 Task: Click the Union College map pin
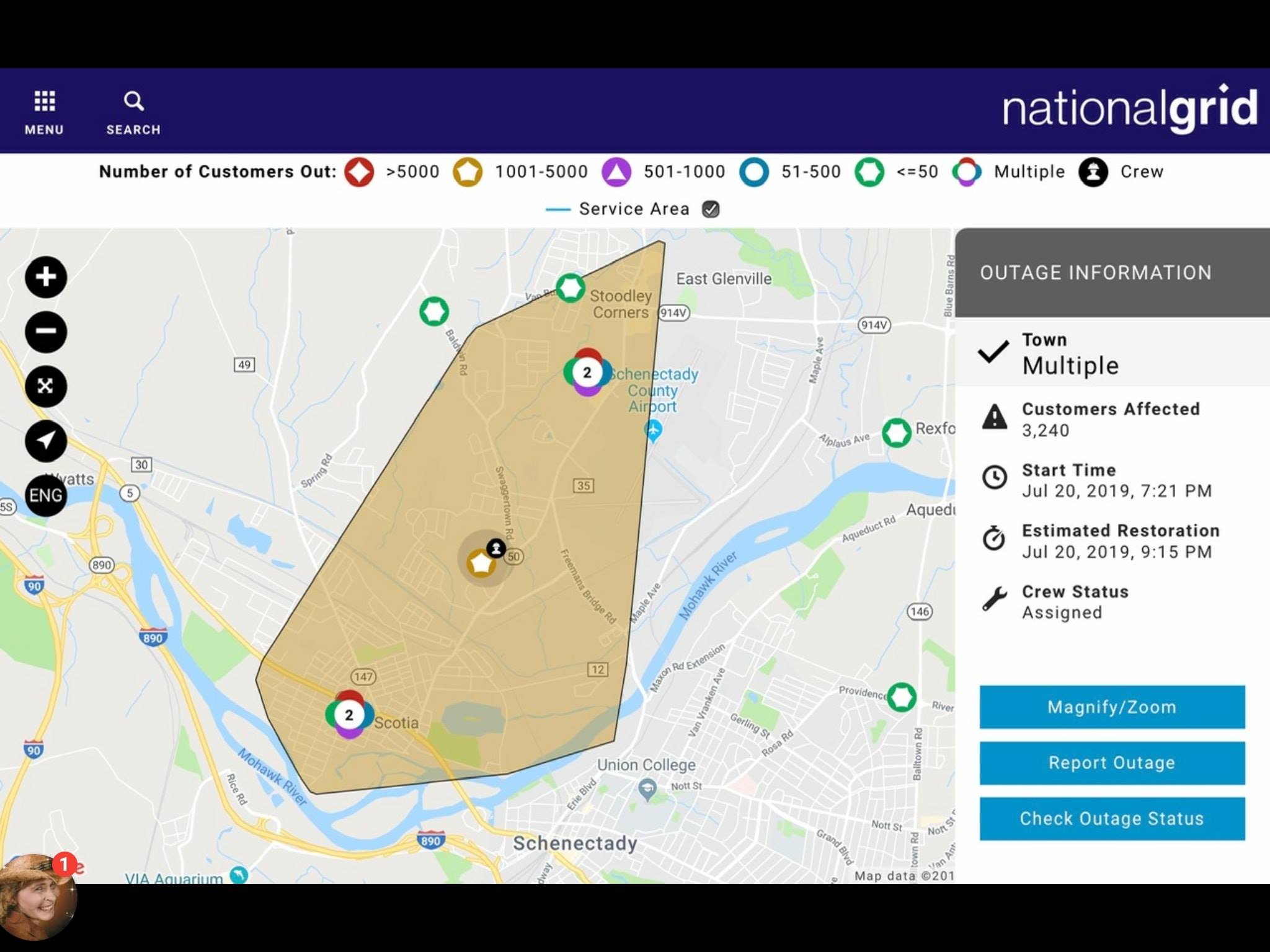click(x=647, y=790)
